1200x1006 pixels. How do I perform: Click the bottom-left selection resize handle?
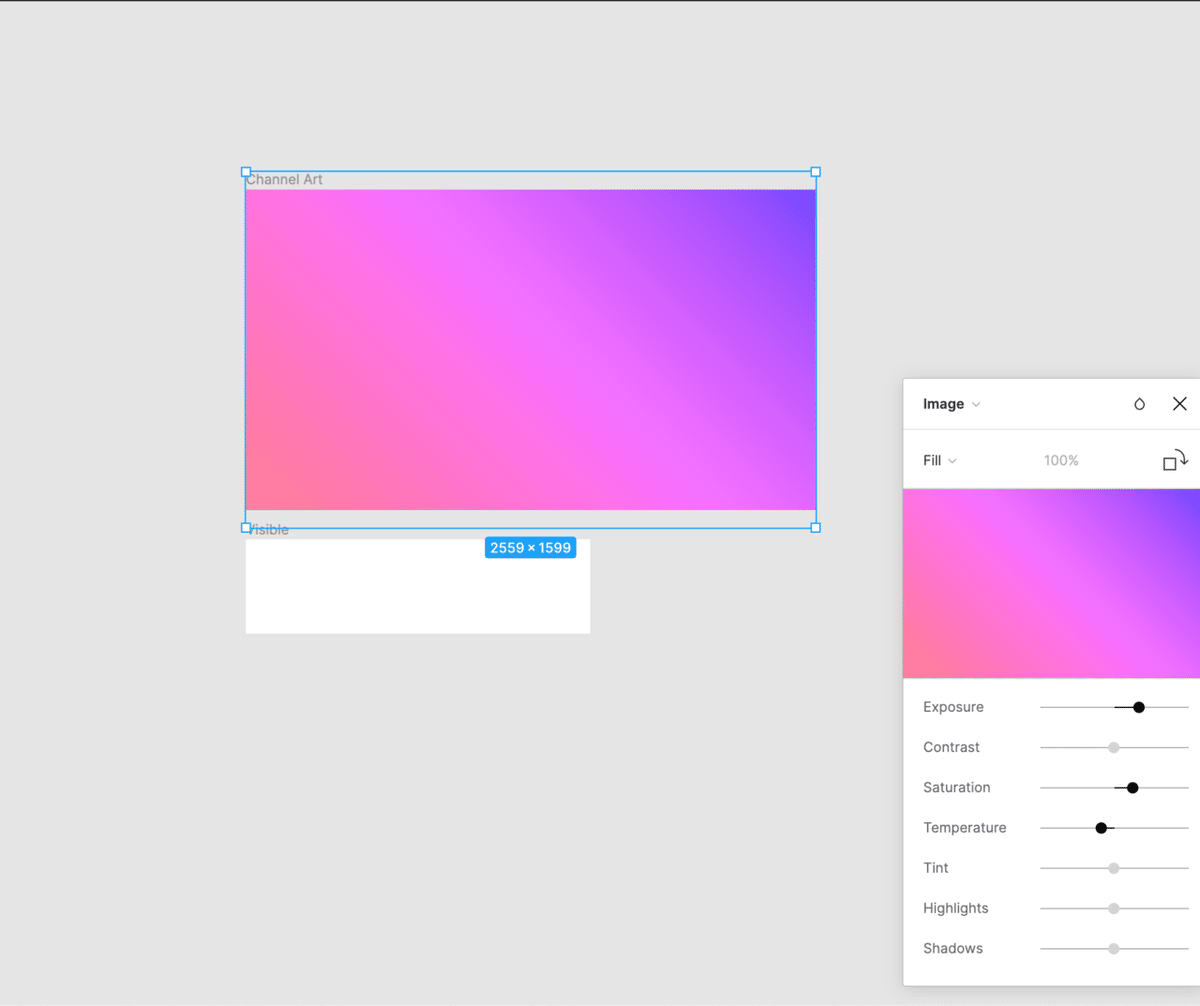coord(246,527)
